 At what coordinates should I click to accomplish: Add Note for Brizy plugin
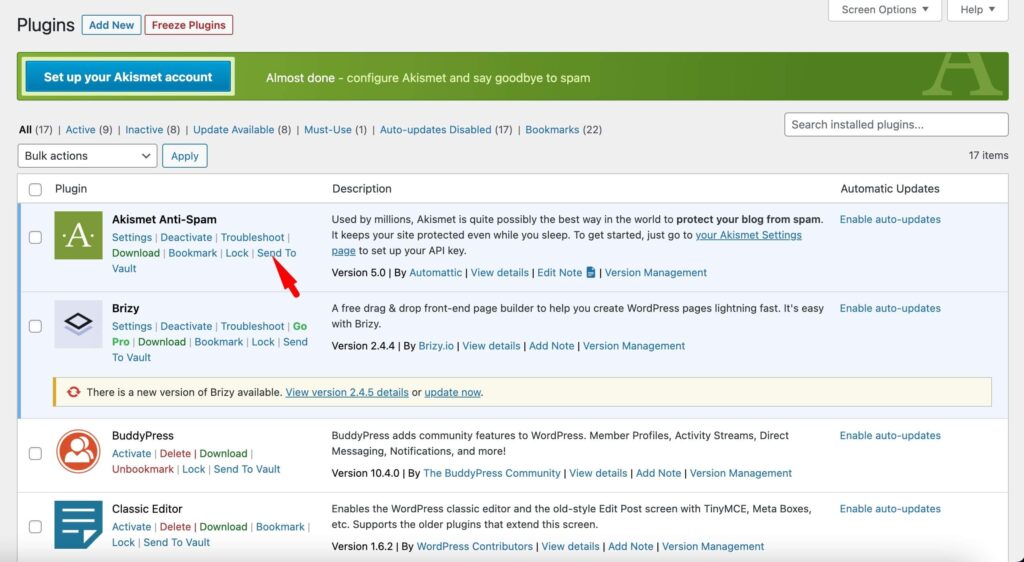(552, 346)
